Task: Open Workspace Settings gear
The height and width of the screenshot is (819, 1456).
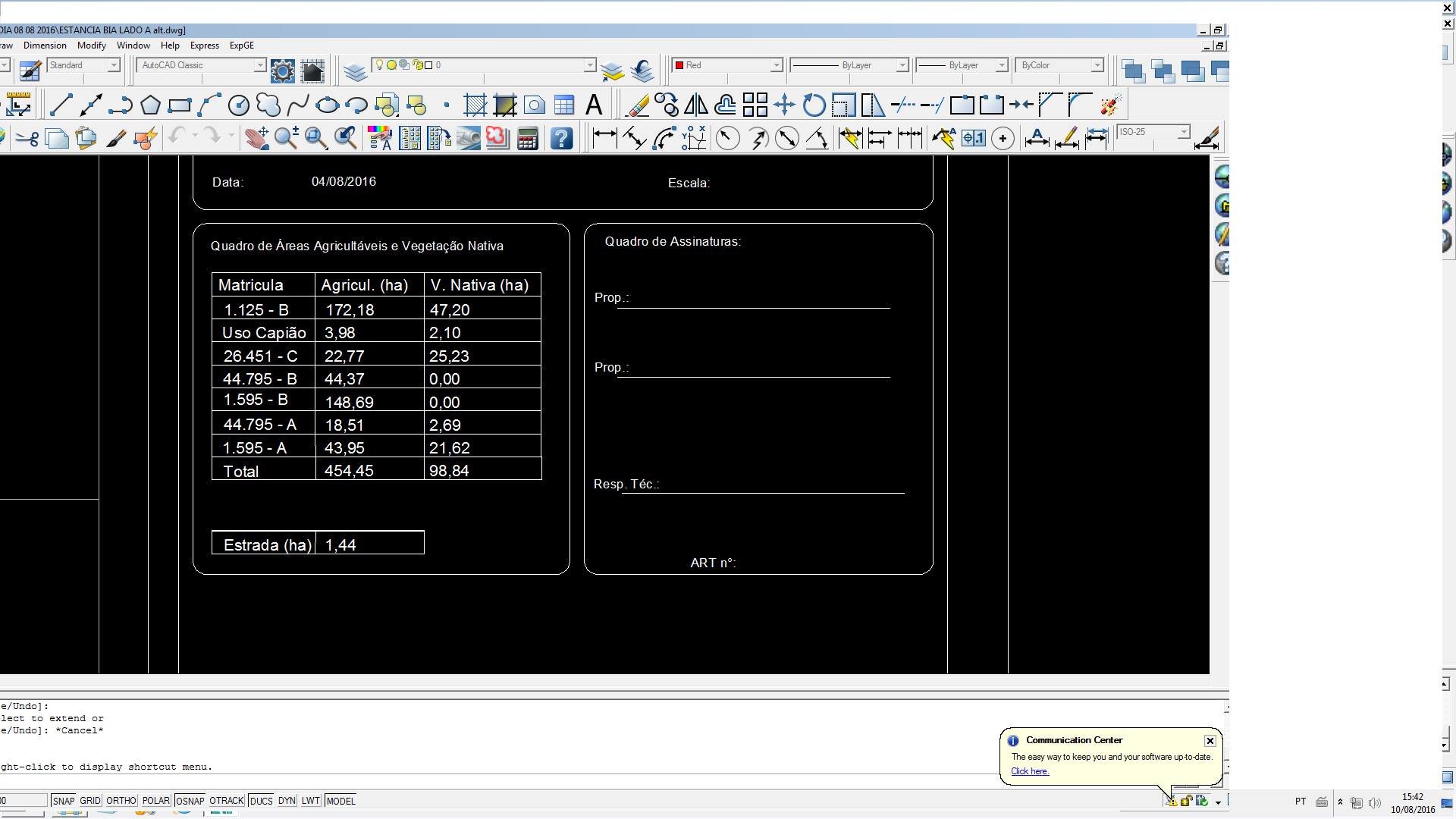Action: click(x=283, y=71)
